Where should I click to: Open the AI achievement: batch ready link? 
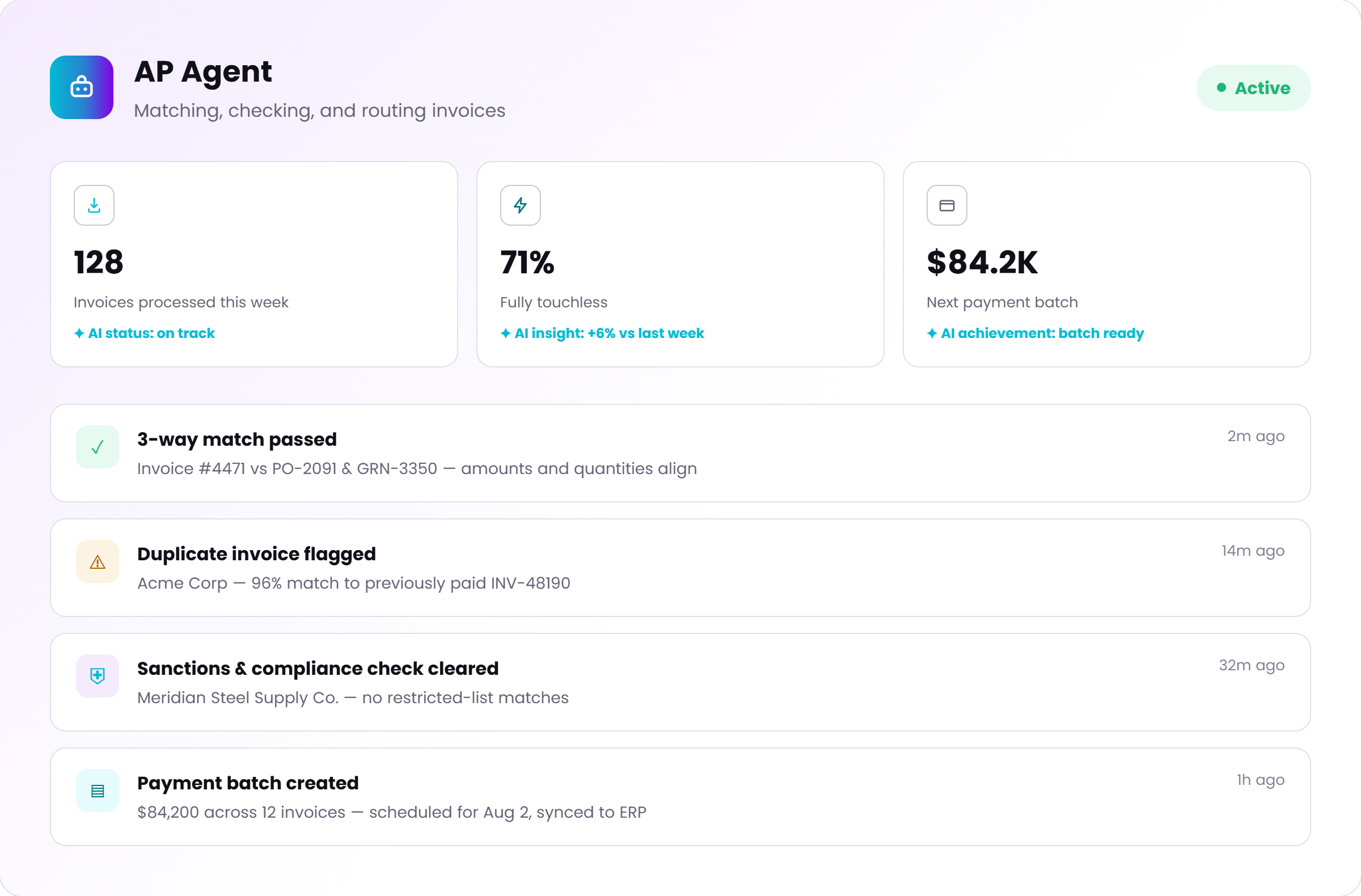point(1035,333)
